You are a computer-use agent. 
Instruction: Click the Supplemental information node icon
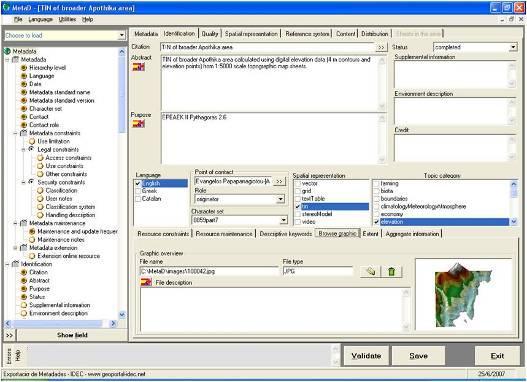24,305
